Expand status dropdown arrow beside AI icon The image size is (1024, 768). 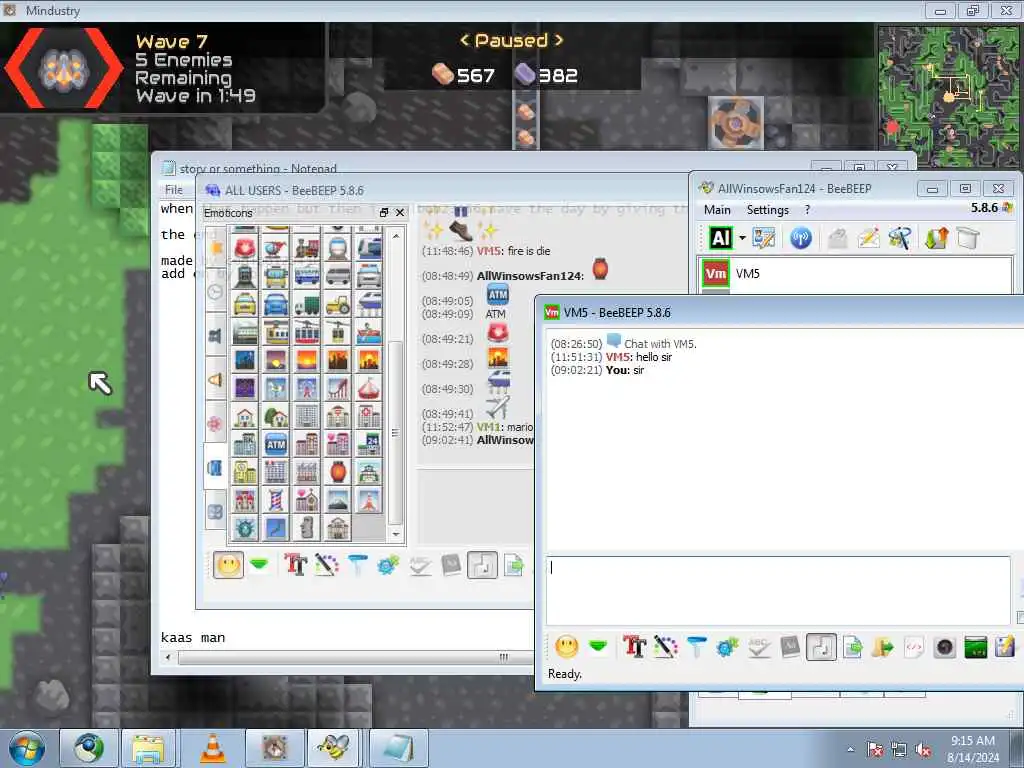click(742, 238)
